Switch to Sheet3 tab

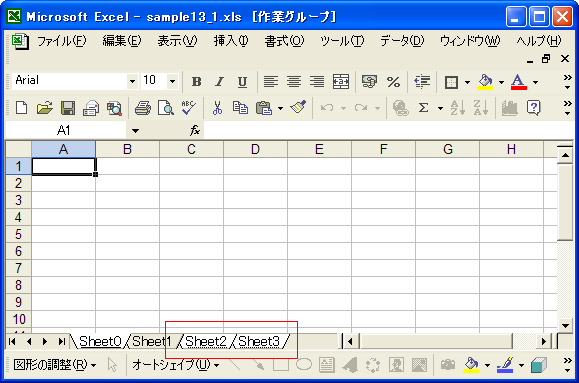[x=259, y=342]
